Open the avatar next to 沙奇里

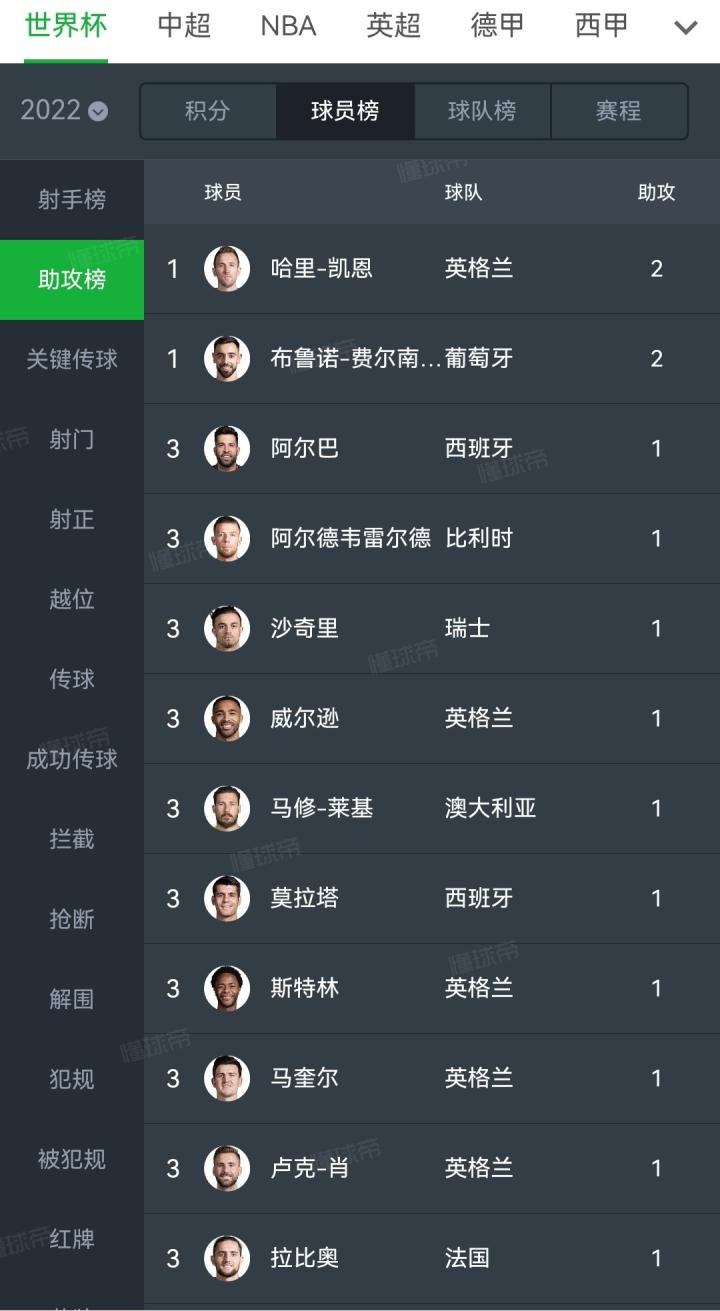coord(227,628)
